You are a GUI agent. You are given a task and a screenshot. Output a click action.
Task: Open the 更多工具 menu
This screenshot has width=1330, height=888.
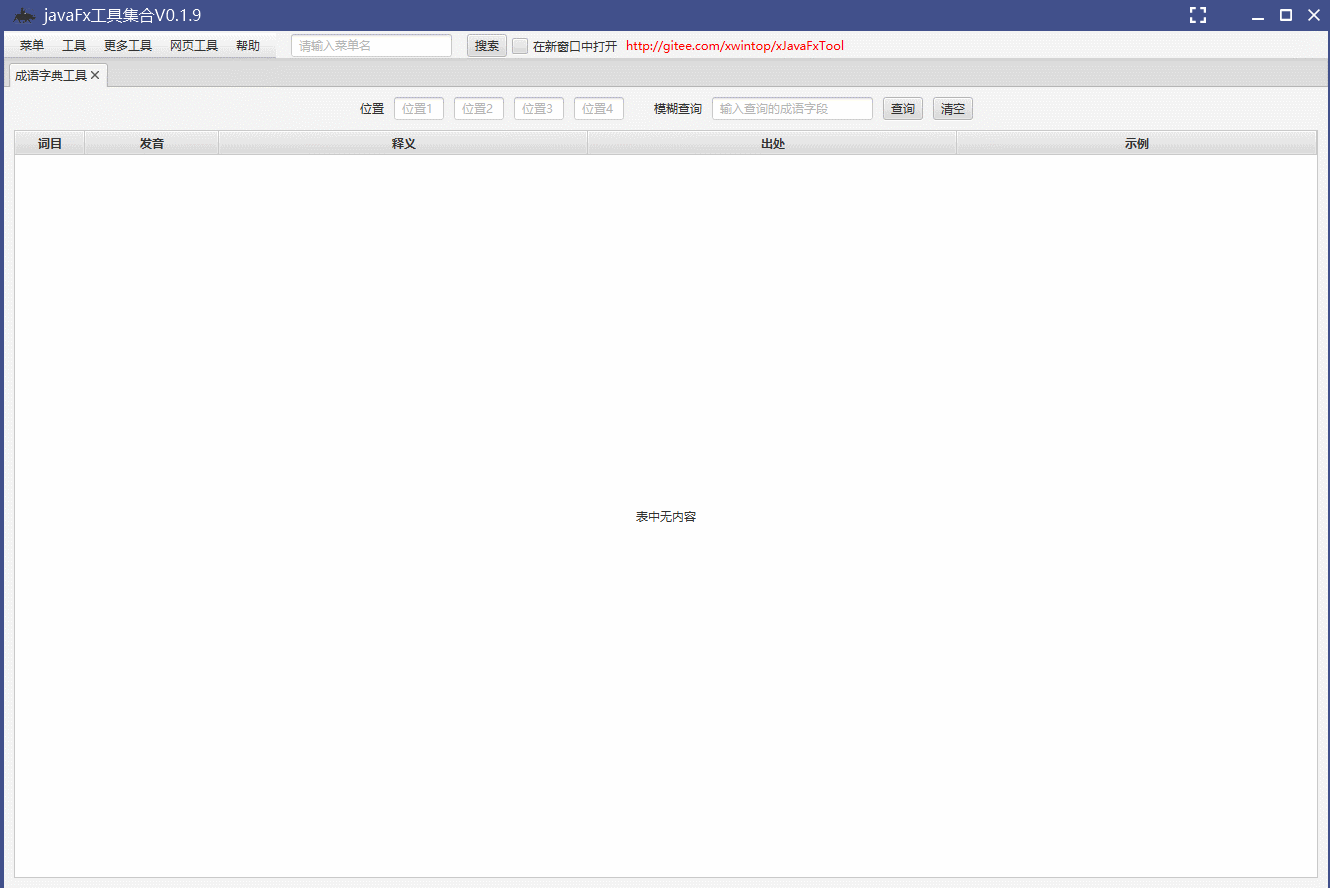point(128,46)
